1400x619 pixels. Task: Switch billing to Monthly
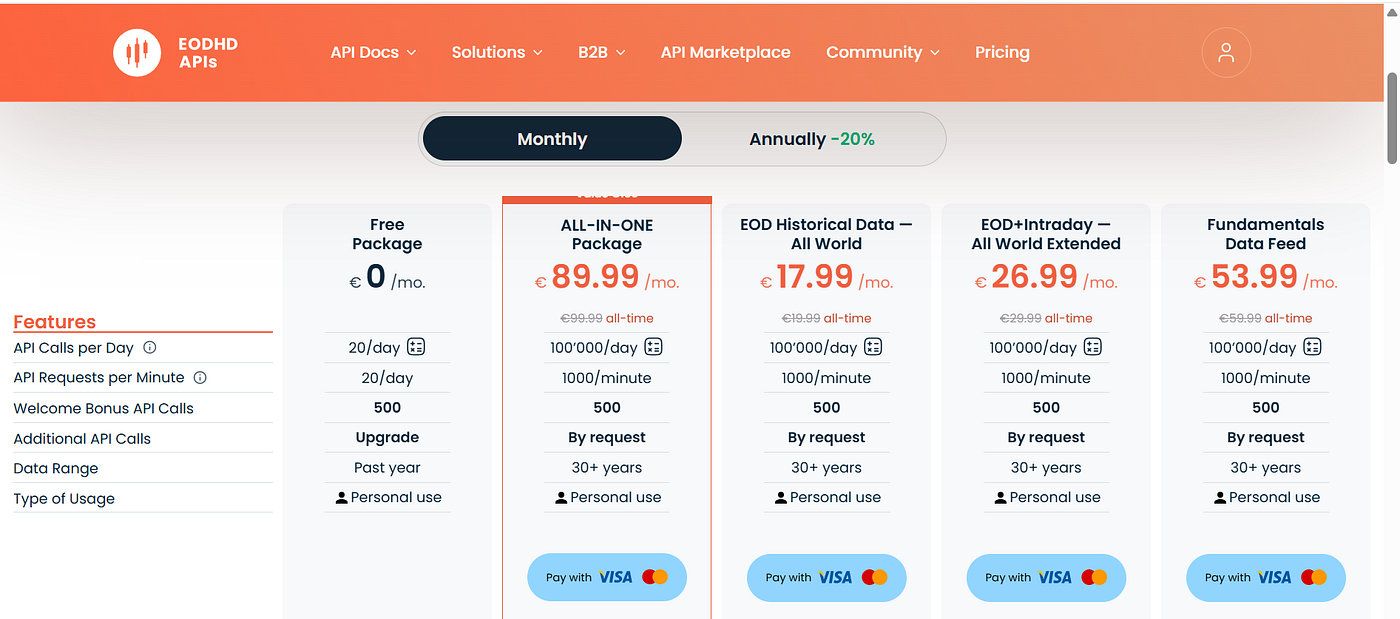click(x=552, y=139)
